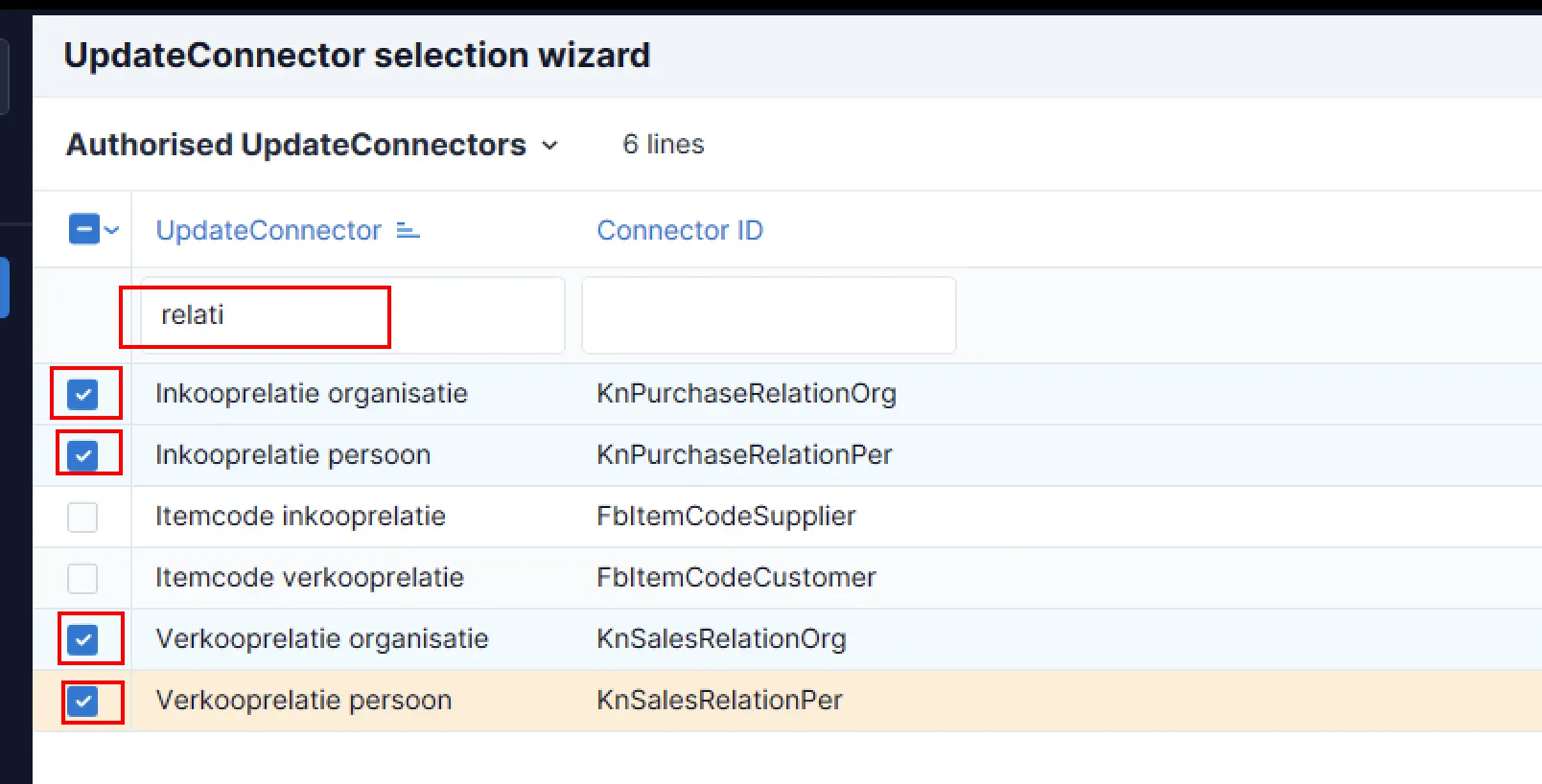Click the sort icon beside UpdateConnector header

click(x=409, y=231)
